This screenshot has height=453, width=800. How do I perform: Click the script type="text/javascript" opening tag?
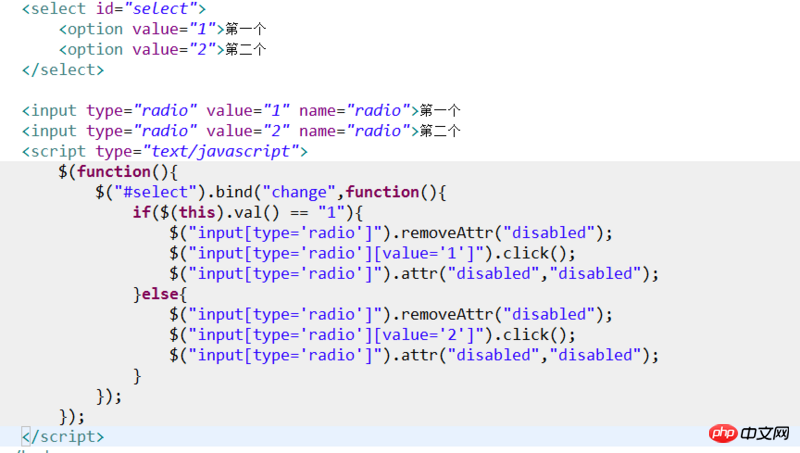pos(165,152)
